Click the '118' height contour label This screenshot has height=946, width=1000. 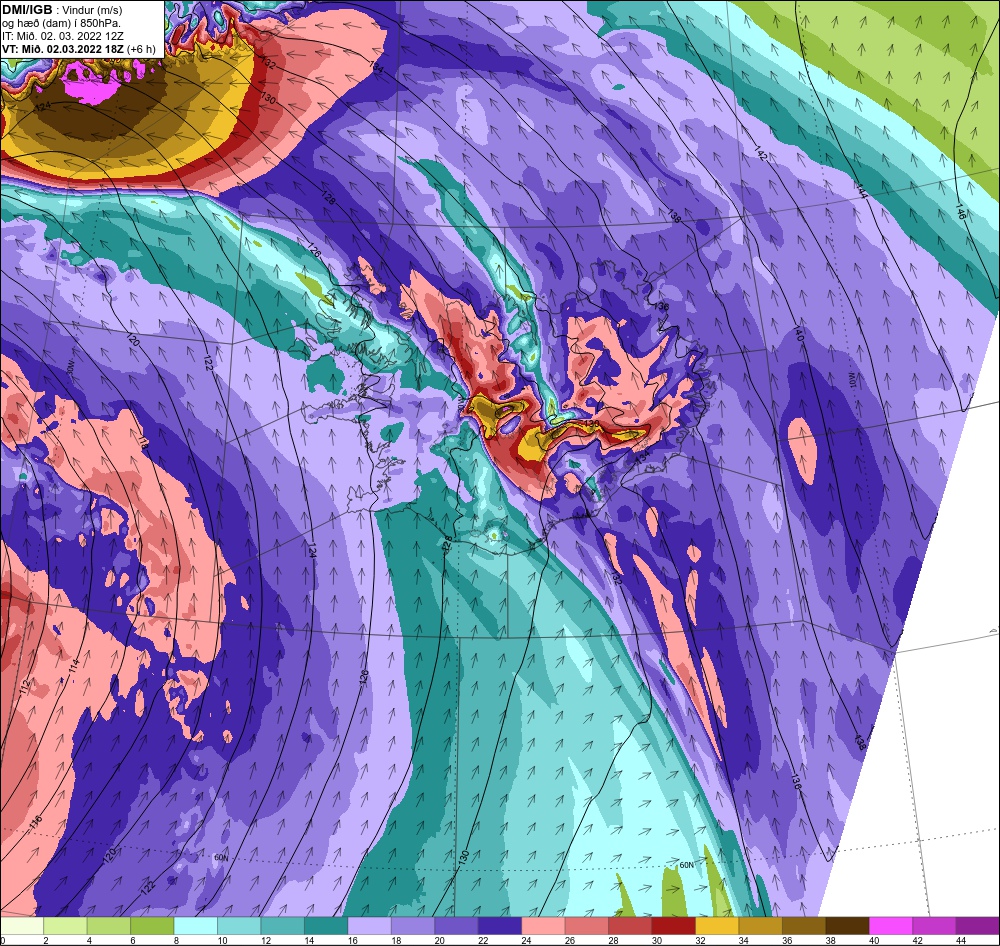pos(143,441)
